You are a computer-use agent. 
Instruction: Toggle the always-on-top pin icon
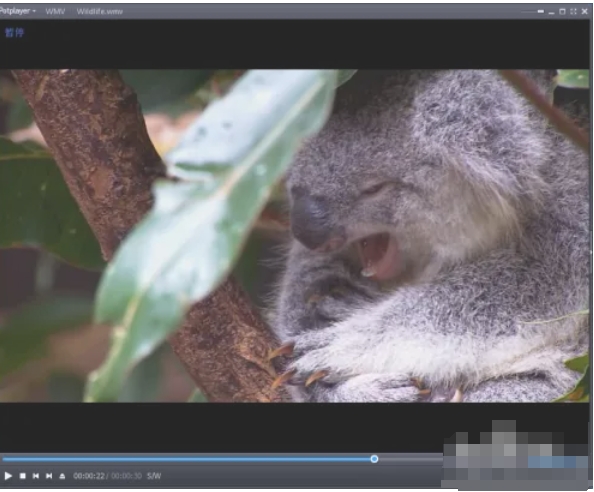541,11
